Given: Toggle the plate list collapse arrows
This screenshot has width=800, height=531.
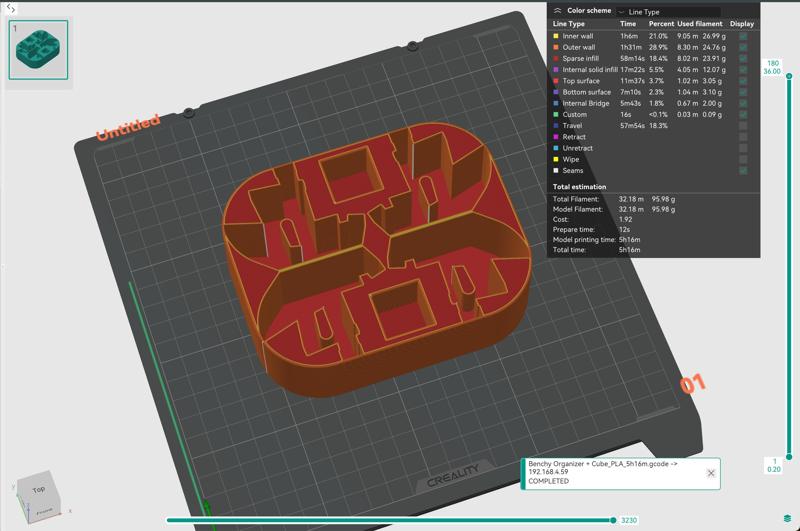Looking at the screenshot, I should click(x=11, y=9).
